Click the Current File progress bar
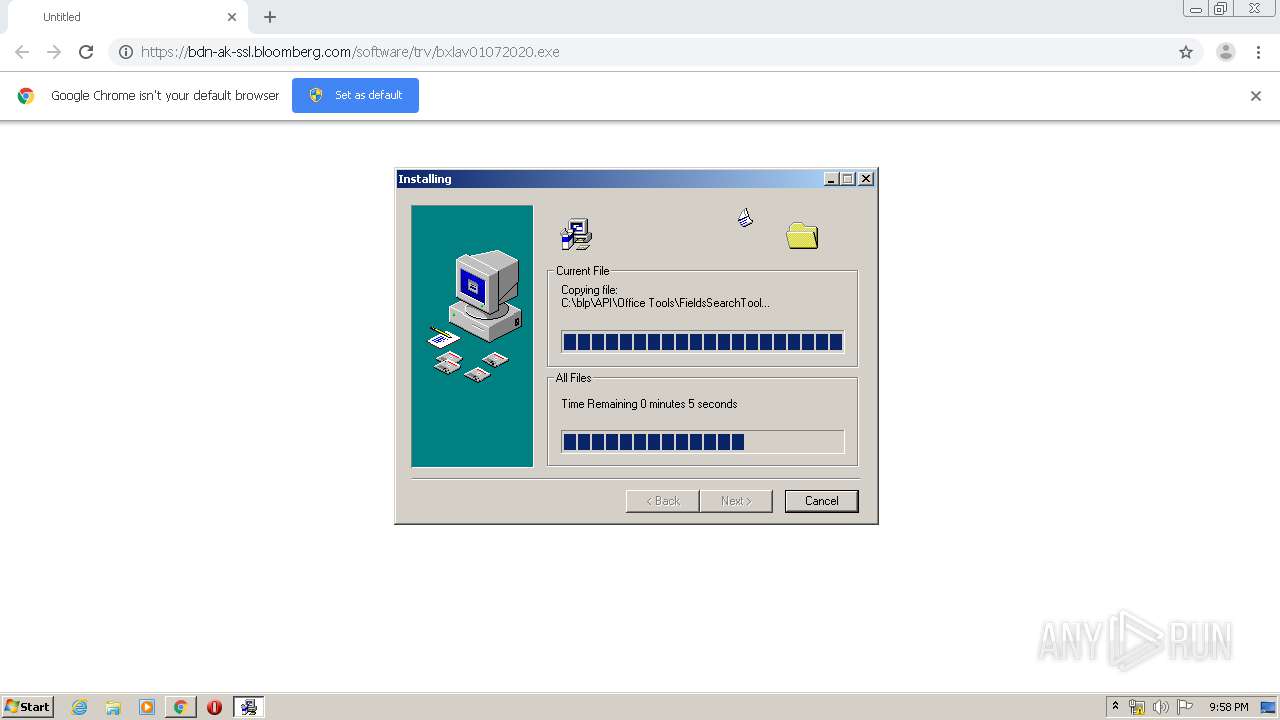 (x=702, y=342)
